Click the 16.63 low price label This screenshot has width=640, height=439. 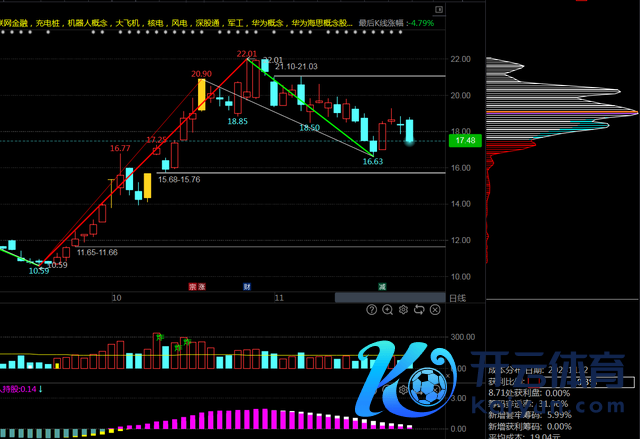pyautogui.click(x=372, y=161)
